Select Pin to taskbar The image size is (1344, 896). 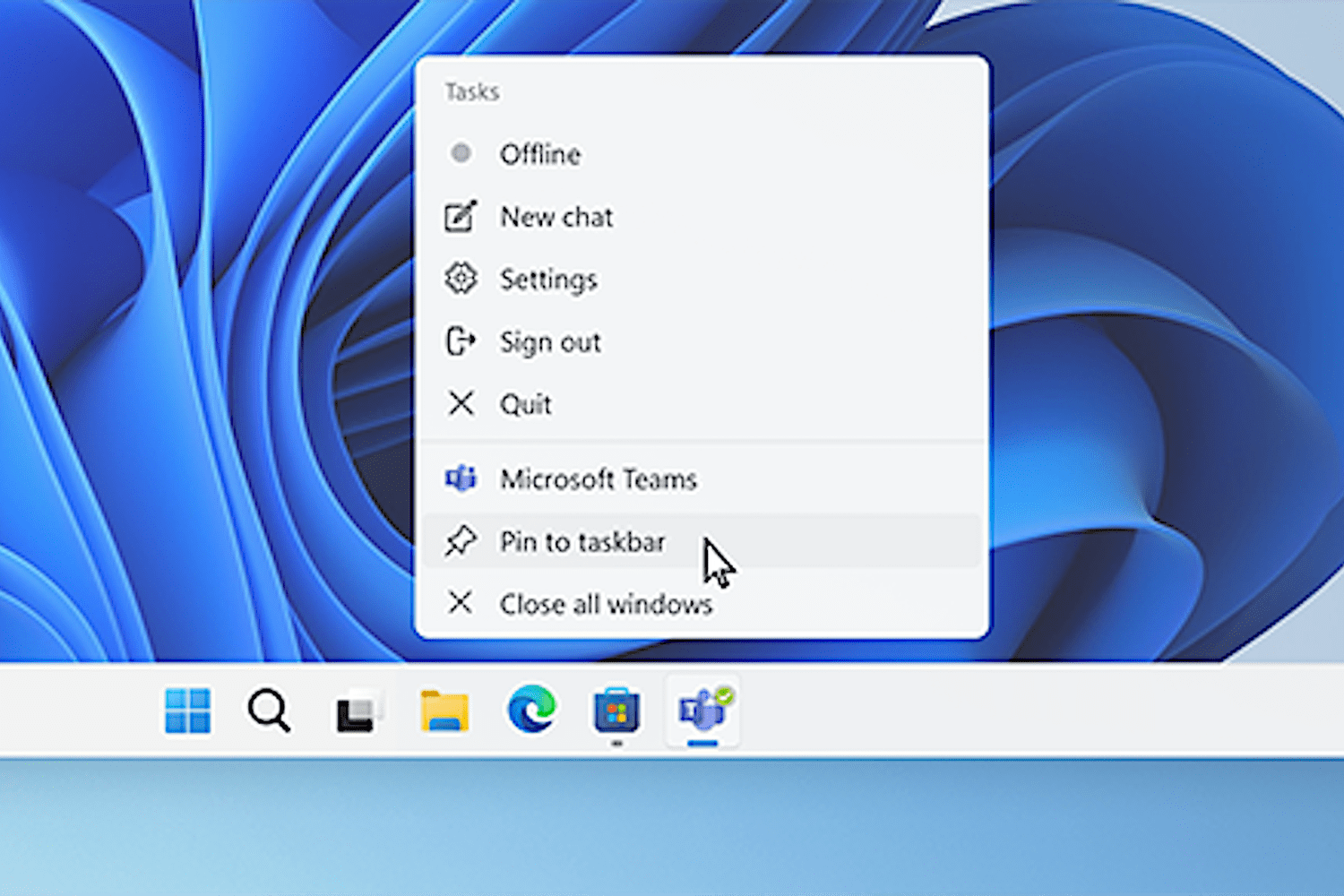(x=582, y=542)
